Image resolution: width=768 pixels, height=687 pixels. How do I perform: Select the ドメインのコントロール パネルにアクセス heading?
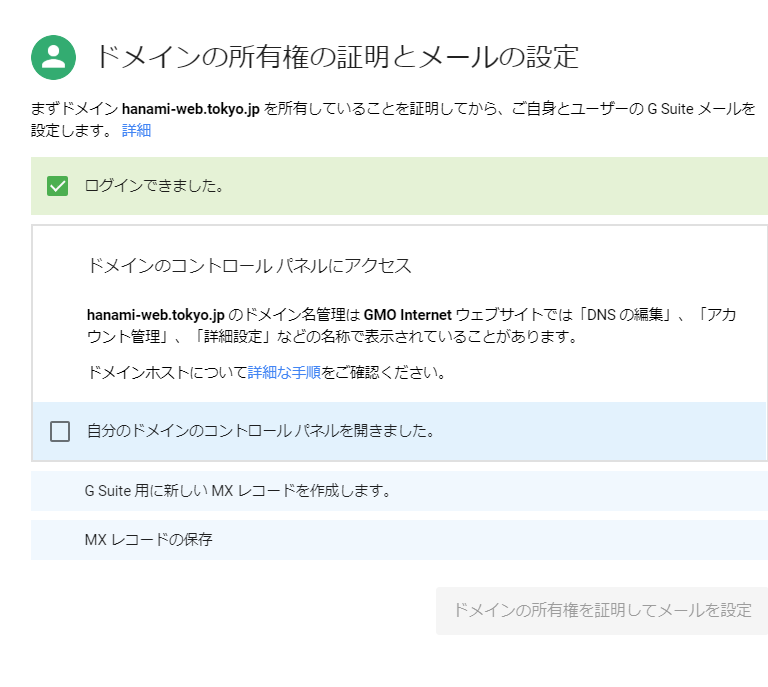[249, 266]
